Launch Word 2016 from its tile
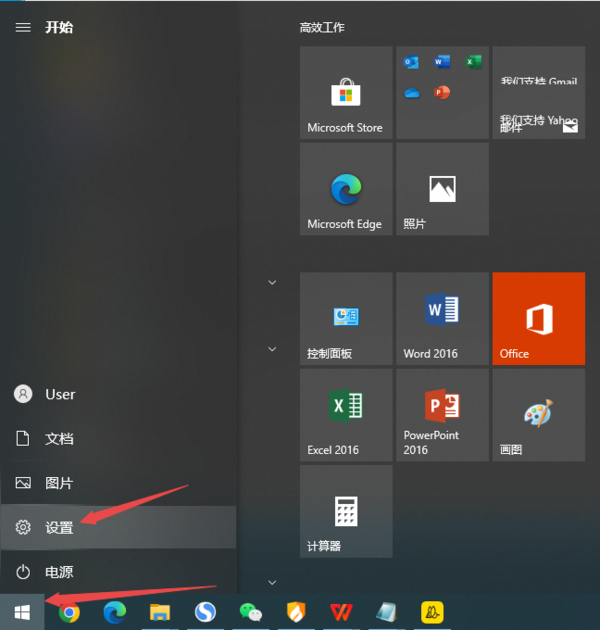Viewport: 600px width, 630px height. pyautogui.click(x=442, y=318)
